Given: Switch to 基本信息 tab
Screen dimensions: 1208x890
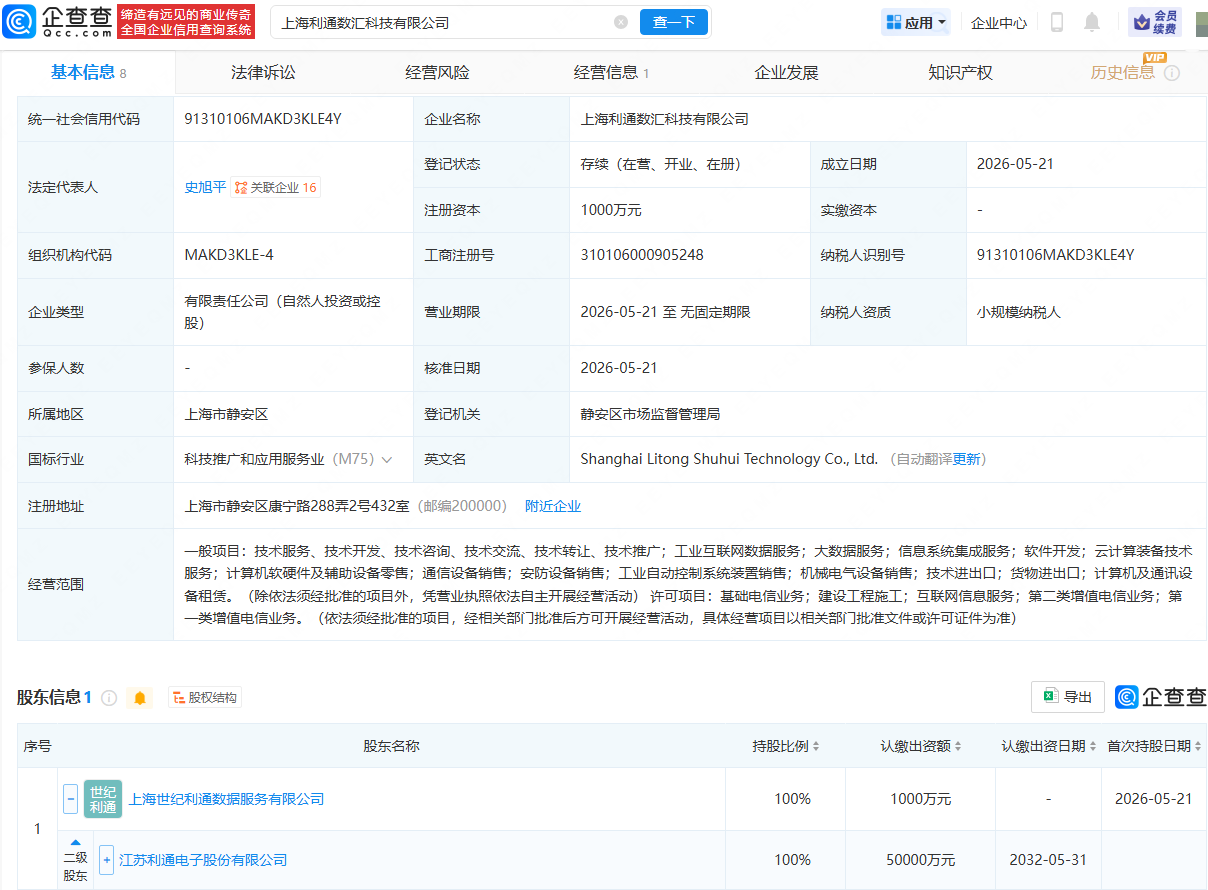Looking at the screenshot, I should click(x=88, y=72).
